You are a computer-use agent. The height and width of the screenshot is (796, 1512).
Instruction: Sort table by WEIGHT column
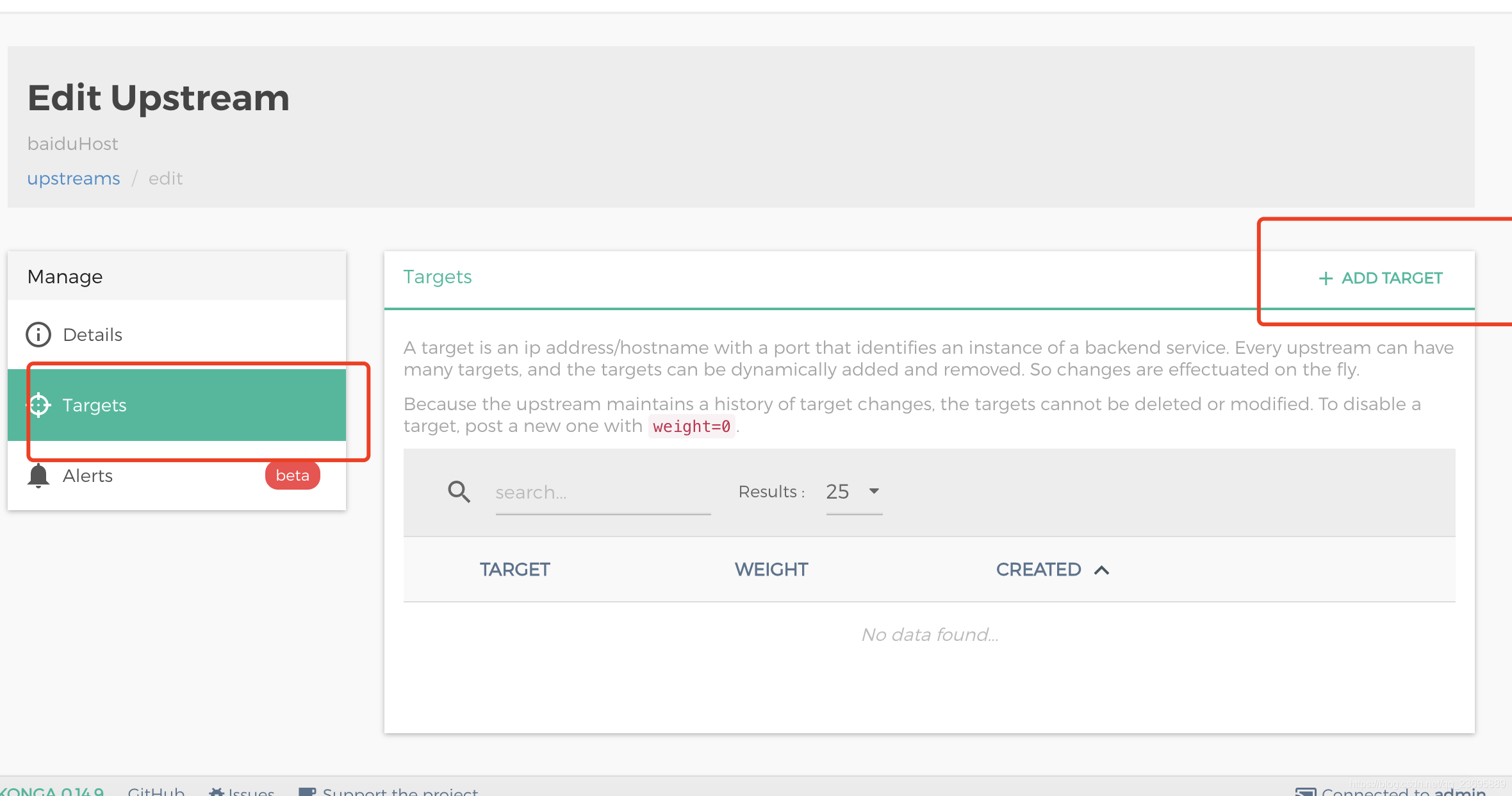(x=771, y=569)
